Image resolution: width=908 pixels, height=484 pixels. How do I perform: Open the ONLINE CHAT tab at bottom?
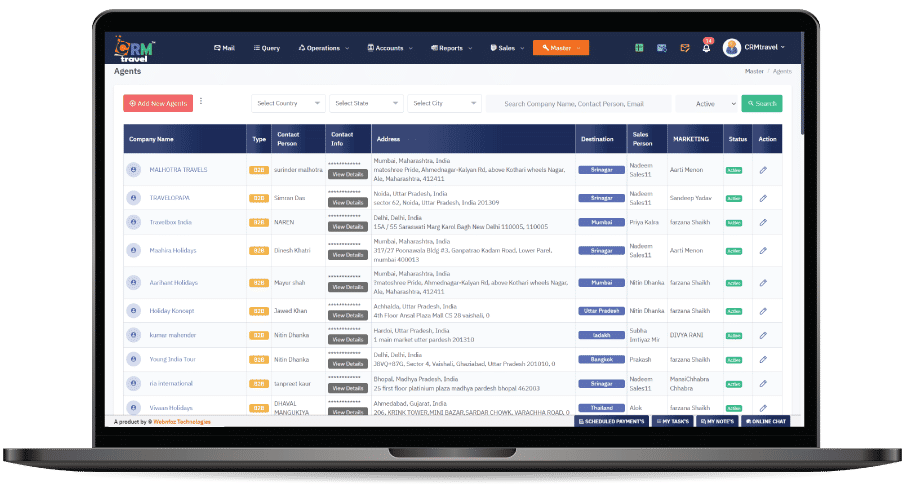(766, 421)
